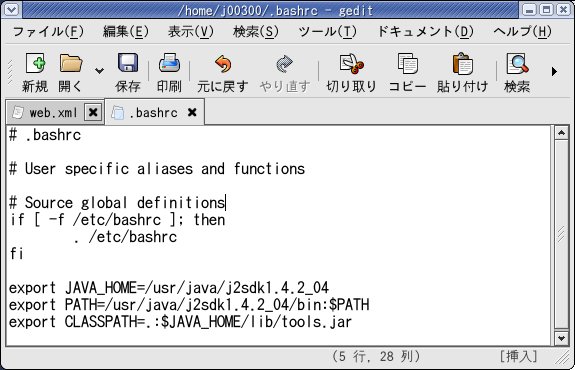
Task: Click the web.xml tab document icon
Action: (x=18, y=112)
